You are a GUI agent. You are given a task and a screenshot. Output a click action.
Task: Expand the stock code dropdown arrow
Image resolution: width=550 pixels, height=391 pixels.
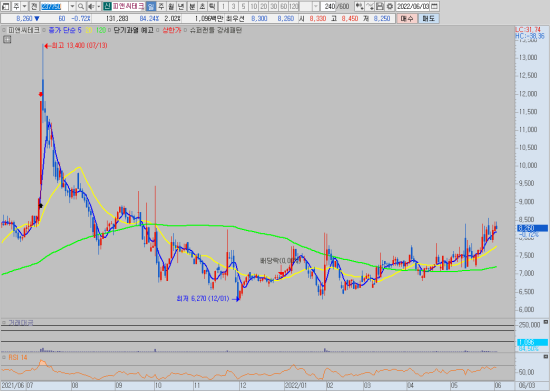[x=72, y=6]
